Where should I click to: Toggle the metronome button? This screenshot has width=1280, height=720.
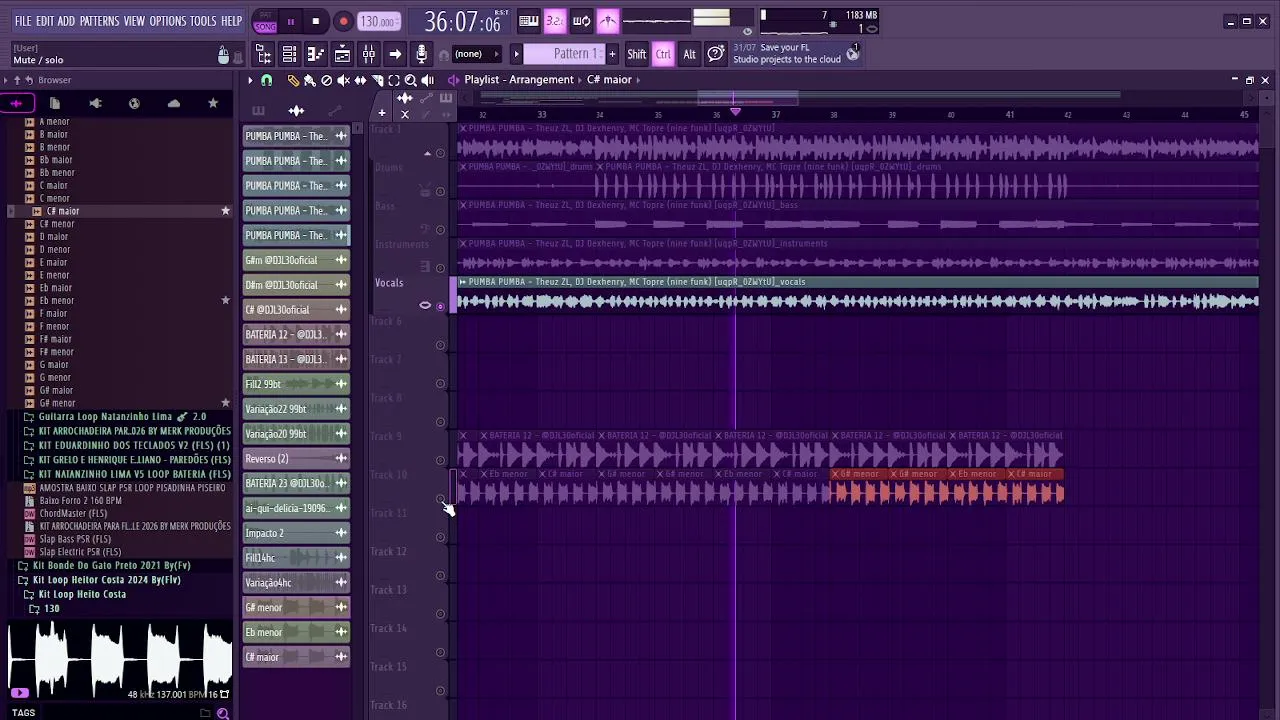(x=608, y=21)
